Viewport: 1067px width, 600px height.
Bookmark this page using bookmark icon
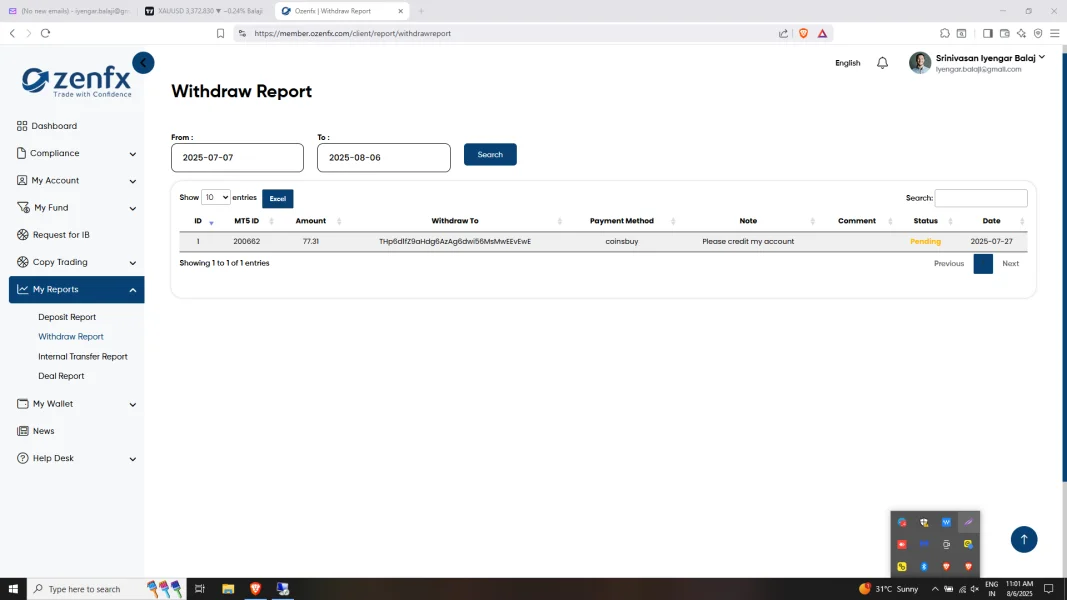coord(220,33)
